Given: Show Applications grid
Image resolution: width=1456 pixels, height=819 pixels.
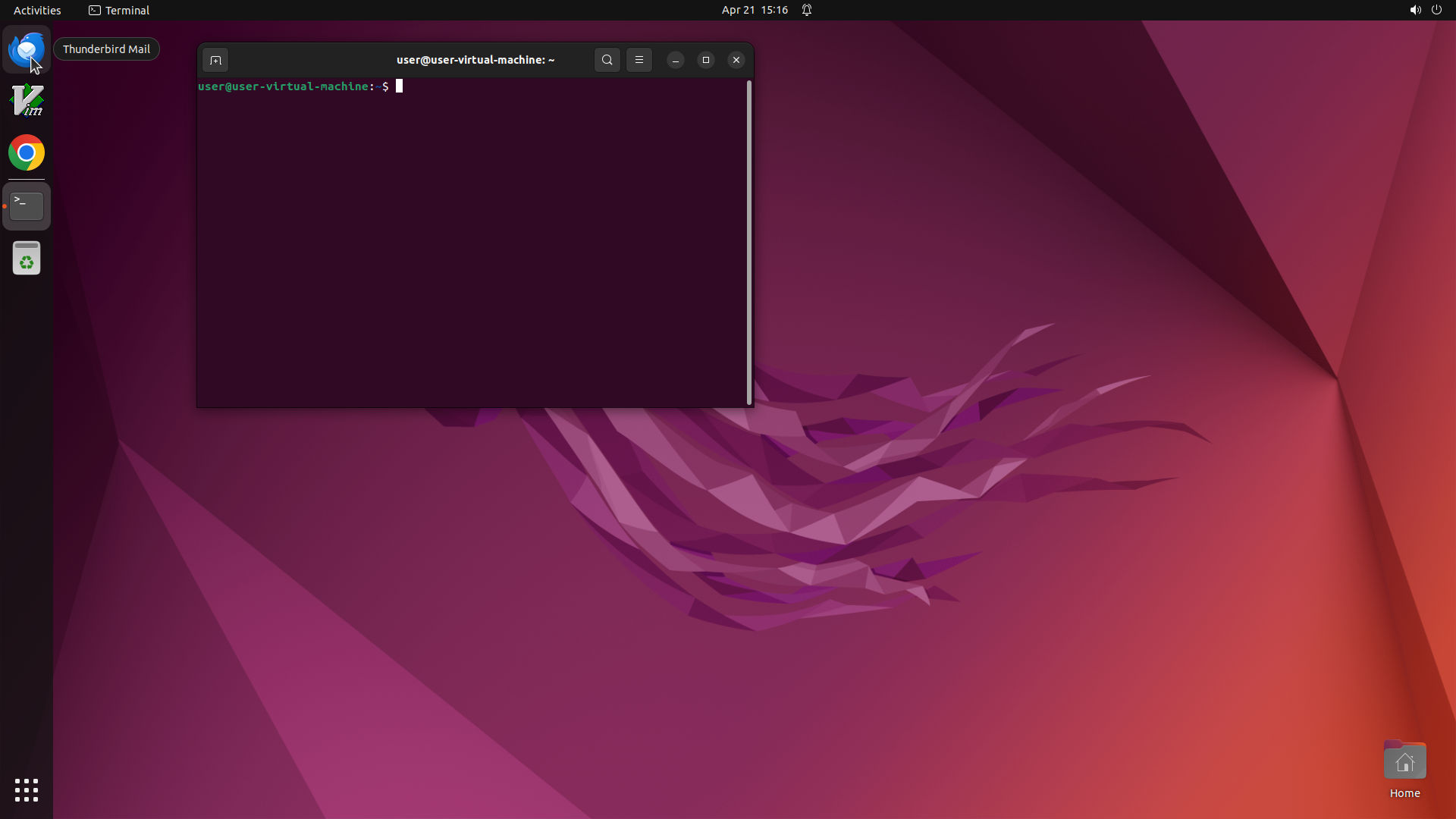Looking at the screenshot, I should point(27,789).
